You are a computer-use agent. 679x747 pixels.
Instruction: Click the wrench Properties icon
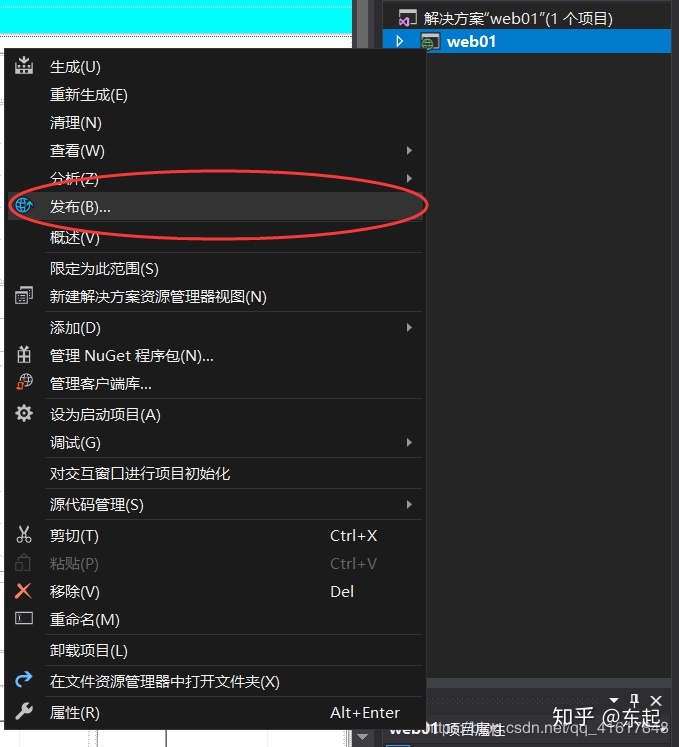(x=24, y=712)
